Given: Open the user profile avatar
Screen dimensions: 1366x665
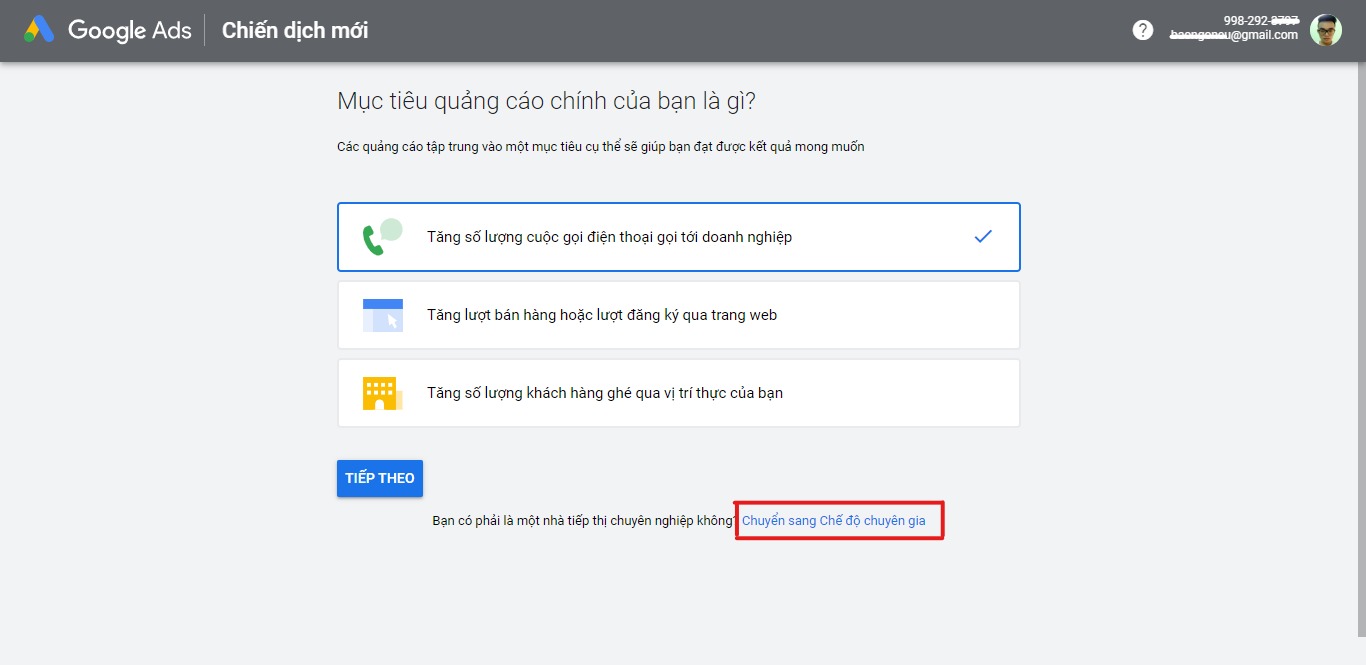Looking at the screenshot, I should pyautogui.click(x=1325, y=30).
